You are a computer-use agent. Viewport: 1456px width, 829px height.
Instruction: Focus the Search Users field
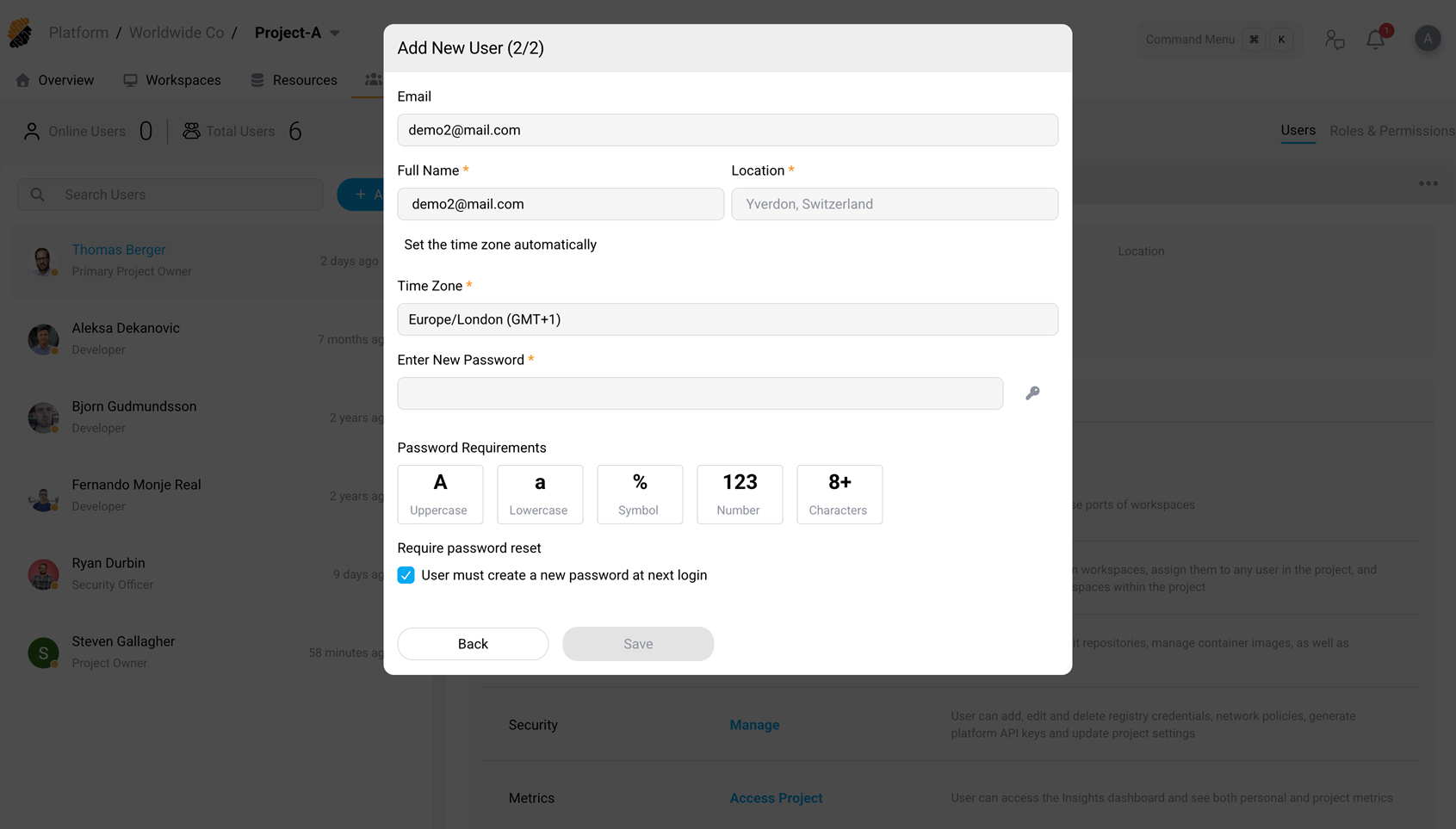pos(170,195)
